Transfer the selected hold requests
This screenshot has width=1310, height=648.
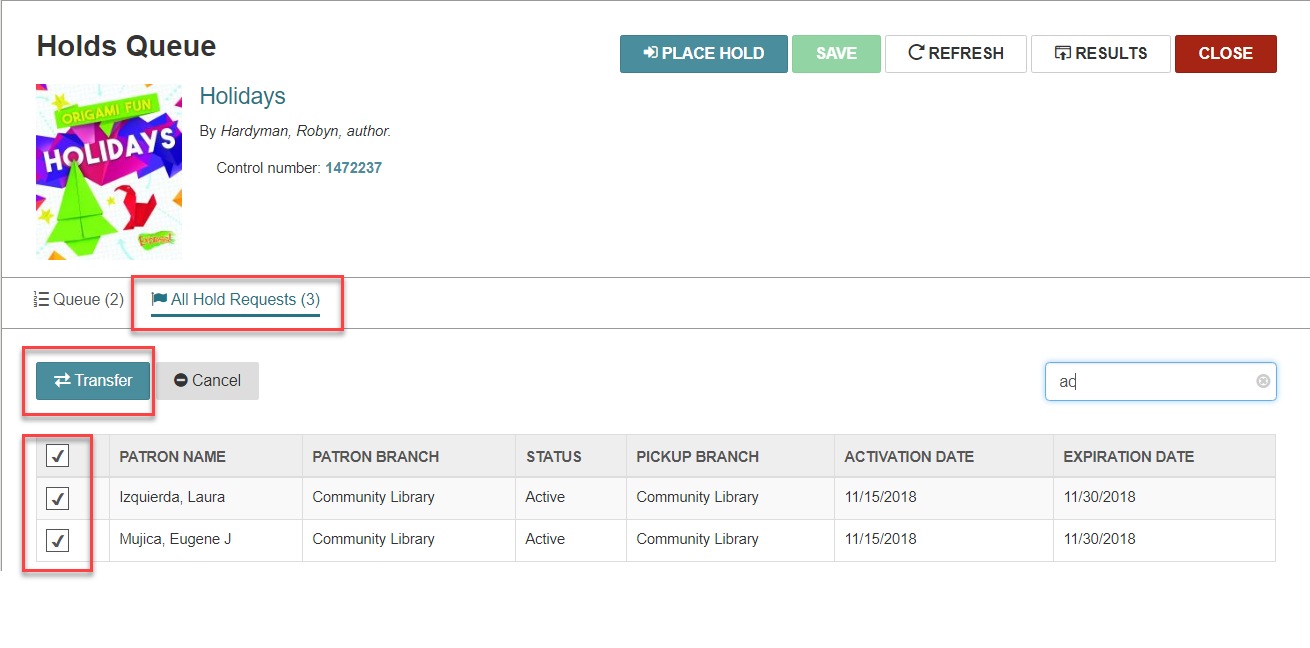(93, 381)
